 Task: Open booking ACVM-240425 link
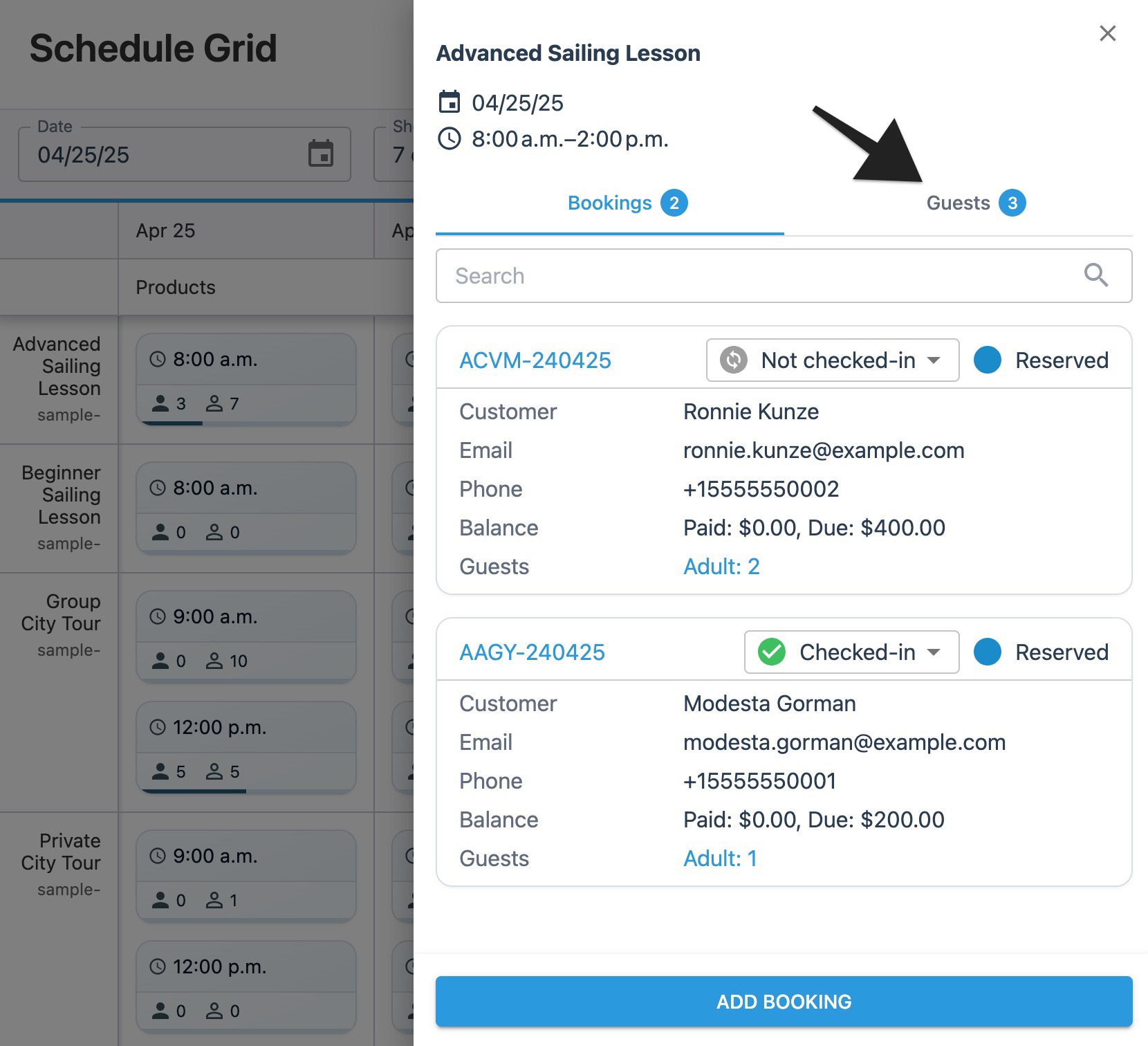[x=535, y=360]
